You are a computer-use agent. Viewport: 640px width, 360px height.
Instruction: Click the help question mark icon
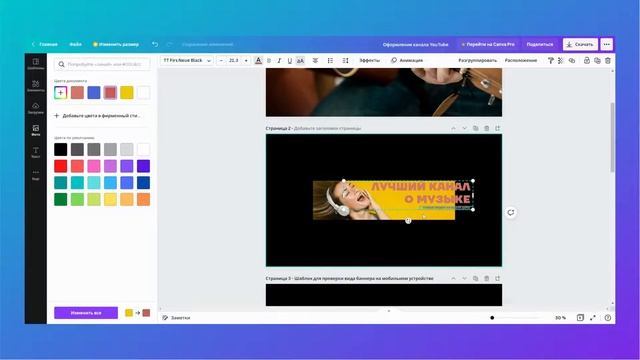[x=608, y=318]
